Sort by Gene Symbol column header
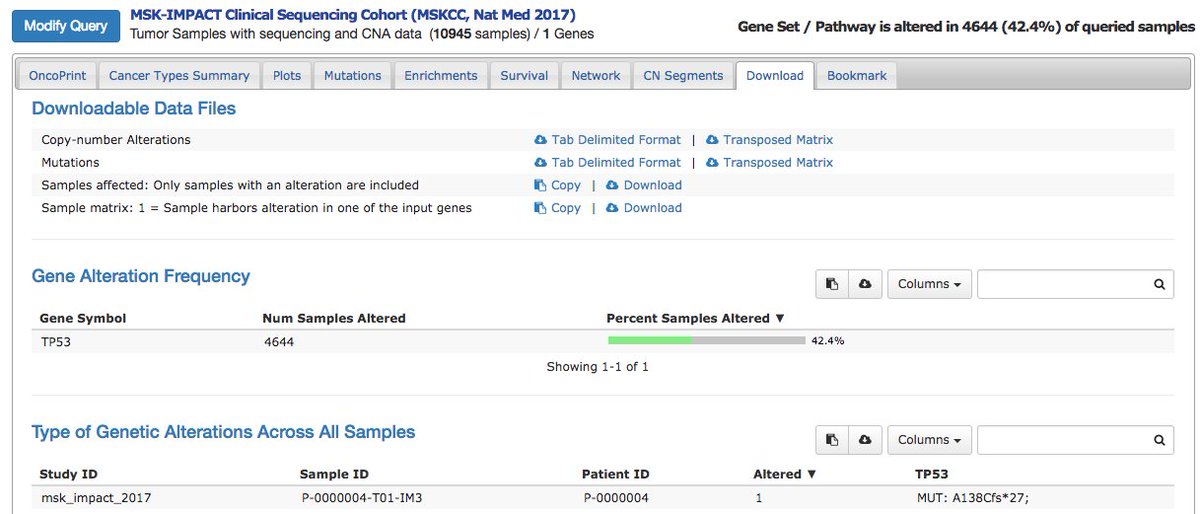This screenshot has height=514, width=1200. (83, 319)
